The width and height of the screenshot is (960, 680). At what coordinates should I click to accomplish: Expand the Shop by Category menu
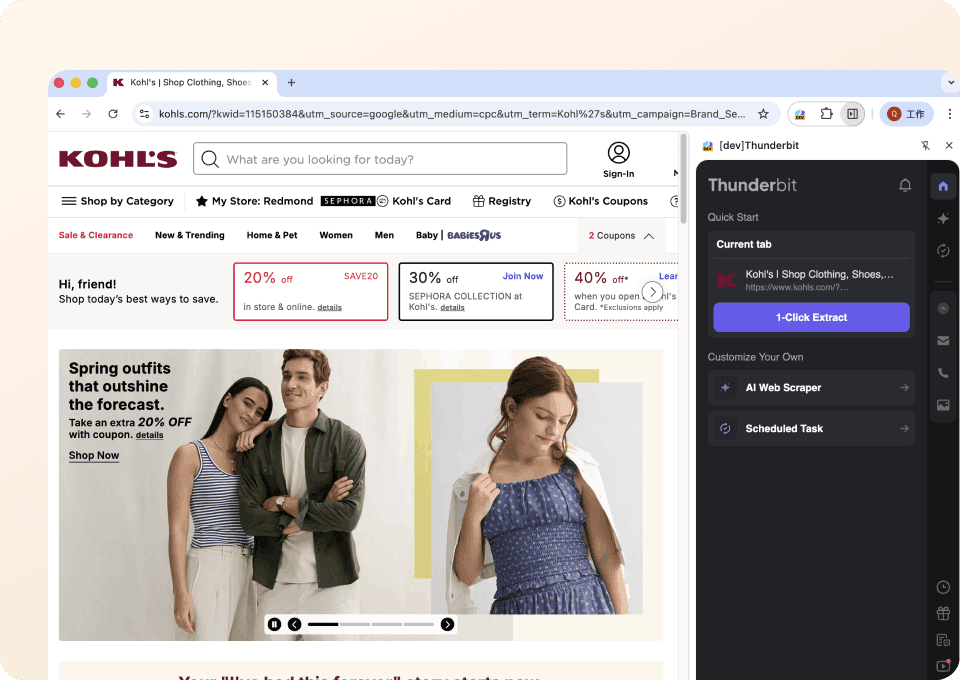[117, 201]
